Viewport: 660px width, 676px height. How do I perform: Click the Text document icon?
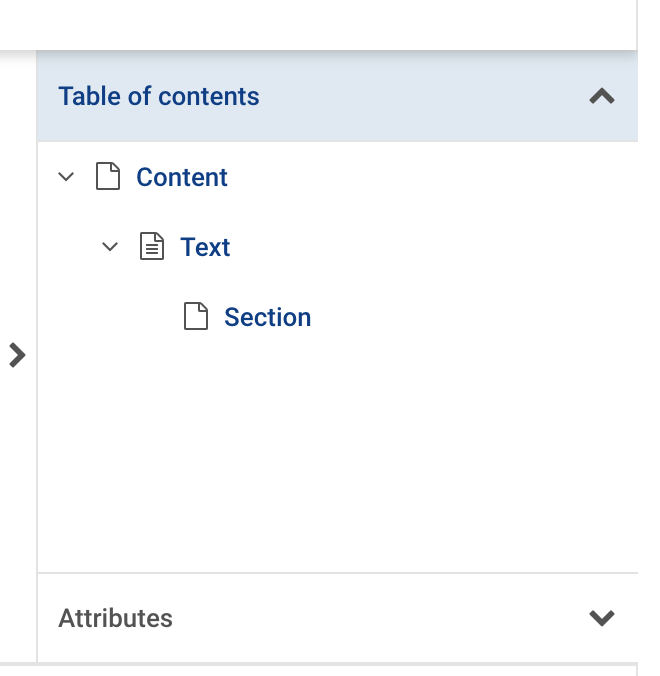click(x=151, y=247)
